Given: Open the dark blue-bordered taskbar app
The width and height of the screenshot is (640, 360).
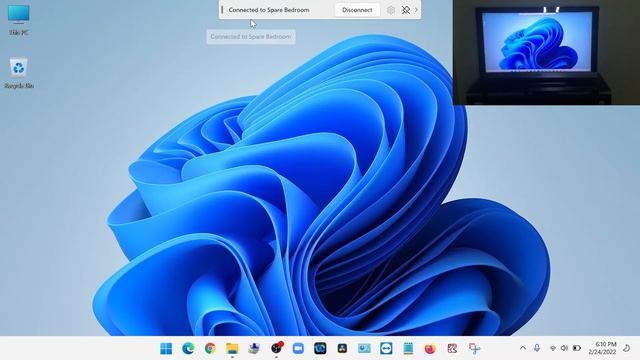Looking at the screenshot, I should pos(320,349).
